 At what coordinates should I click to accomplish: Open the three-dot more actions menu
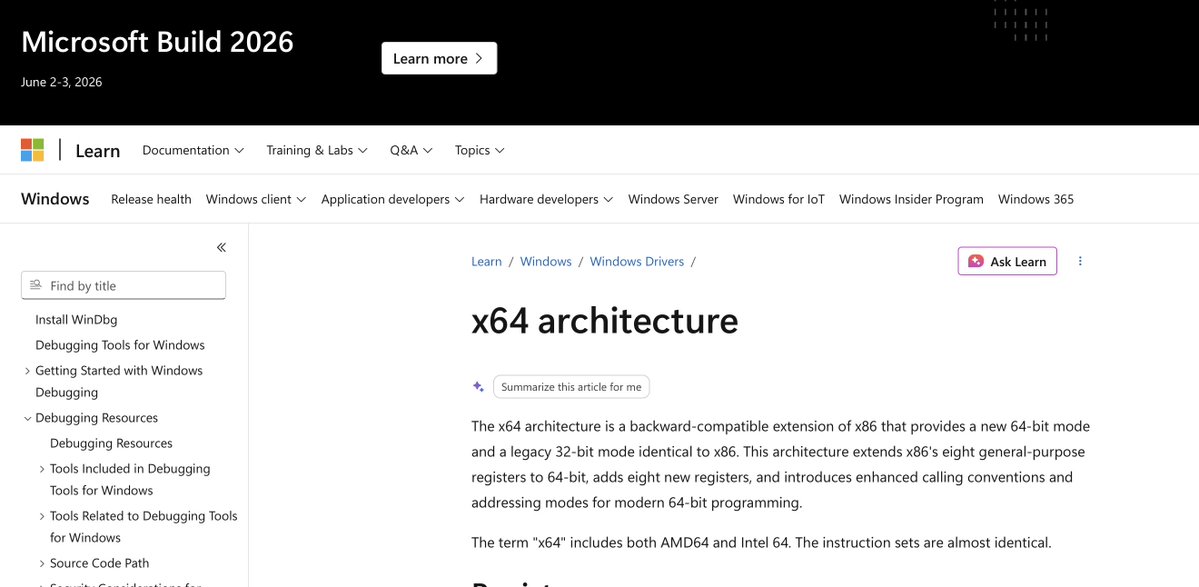pyautogui.click(x=1080, y=261)
